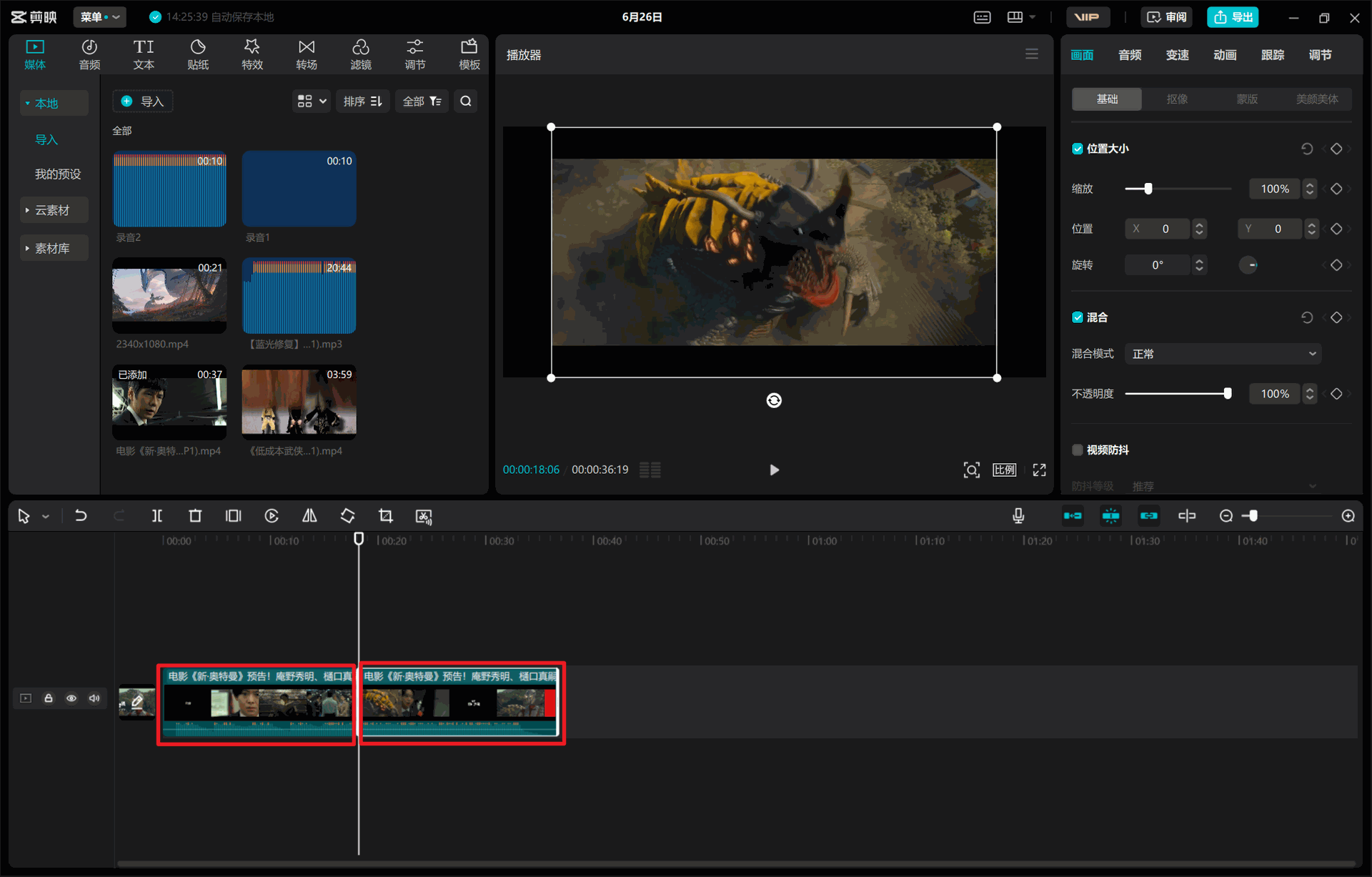Click the split clip tool
This screenshot has height=877, width=1372.
pos(157,516)
